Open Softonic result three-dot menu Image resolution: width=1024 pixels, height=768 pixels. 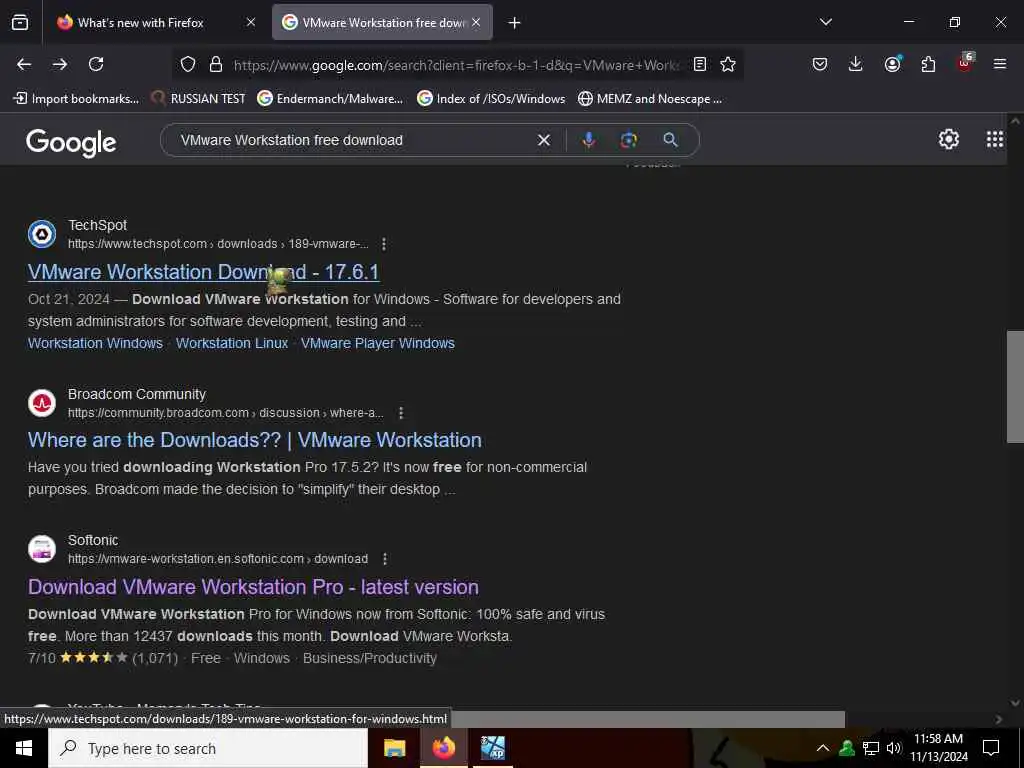click(x=385, y=559)
